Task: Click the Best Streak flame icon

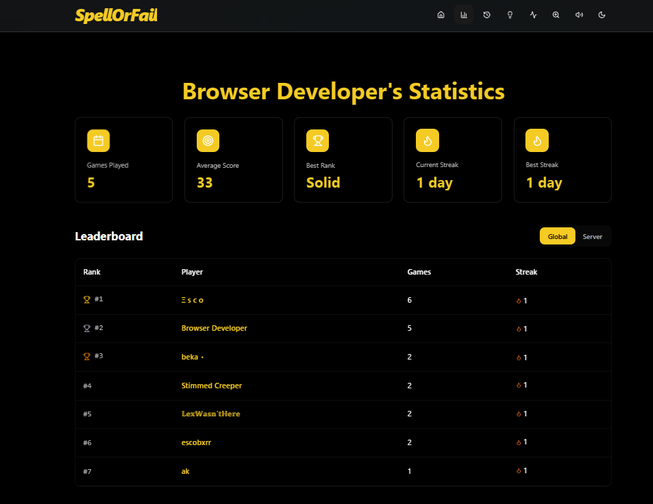Action: coord(537,140)
